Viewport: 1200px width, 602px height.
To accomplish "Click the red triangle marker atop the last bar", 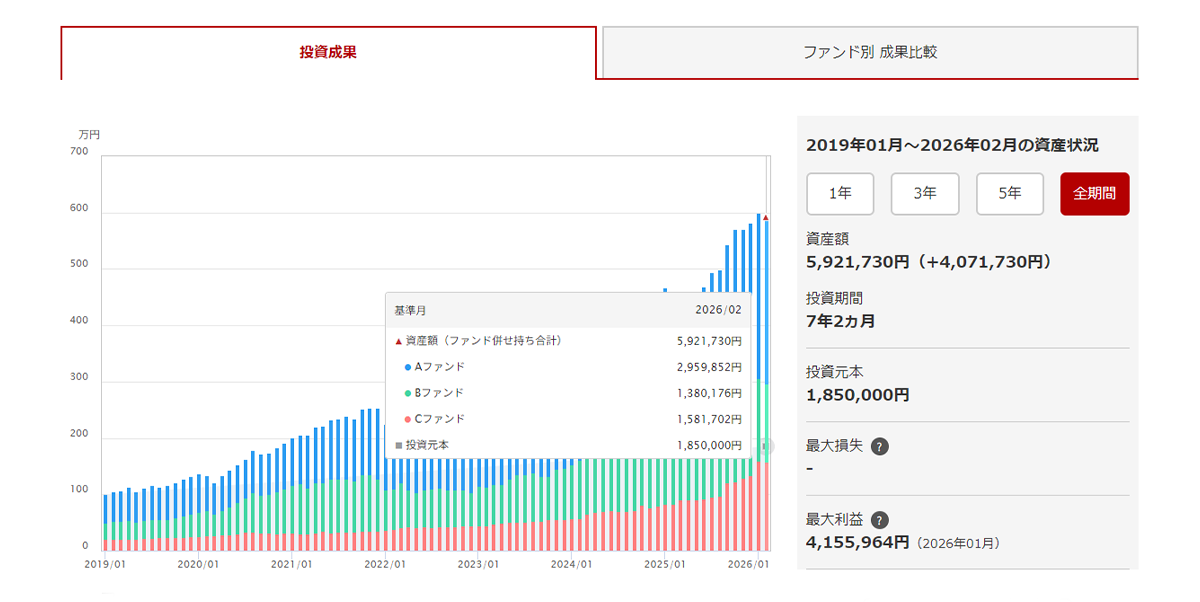I will coord(765,217).
